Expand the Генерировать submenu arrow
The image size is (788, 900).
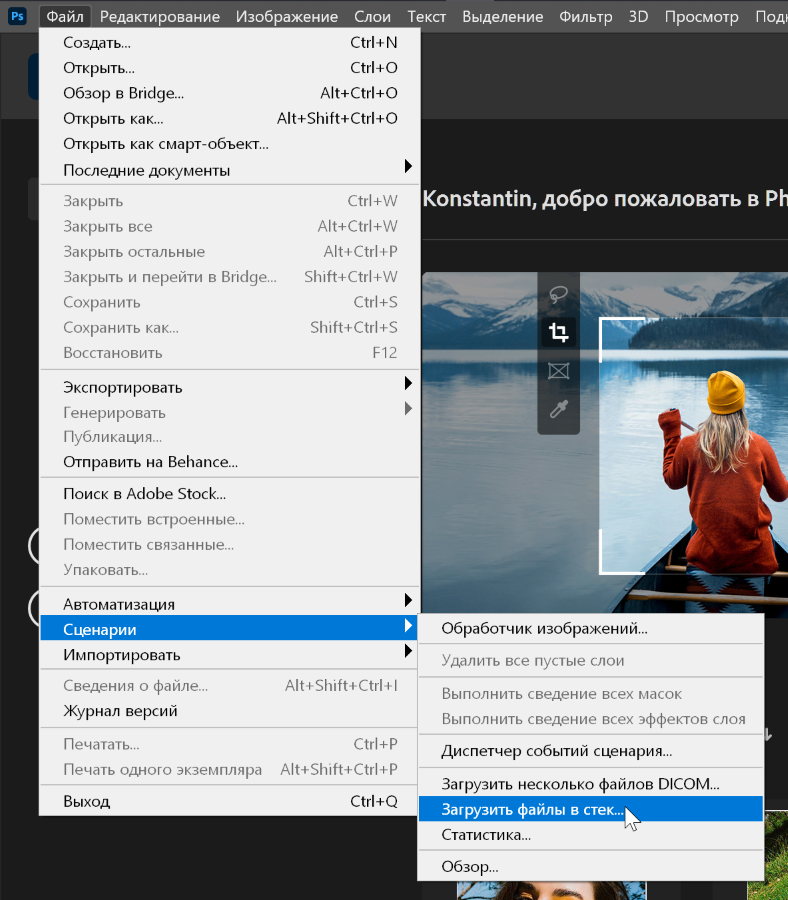click(407, 409)
